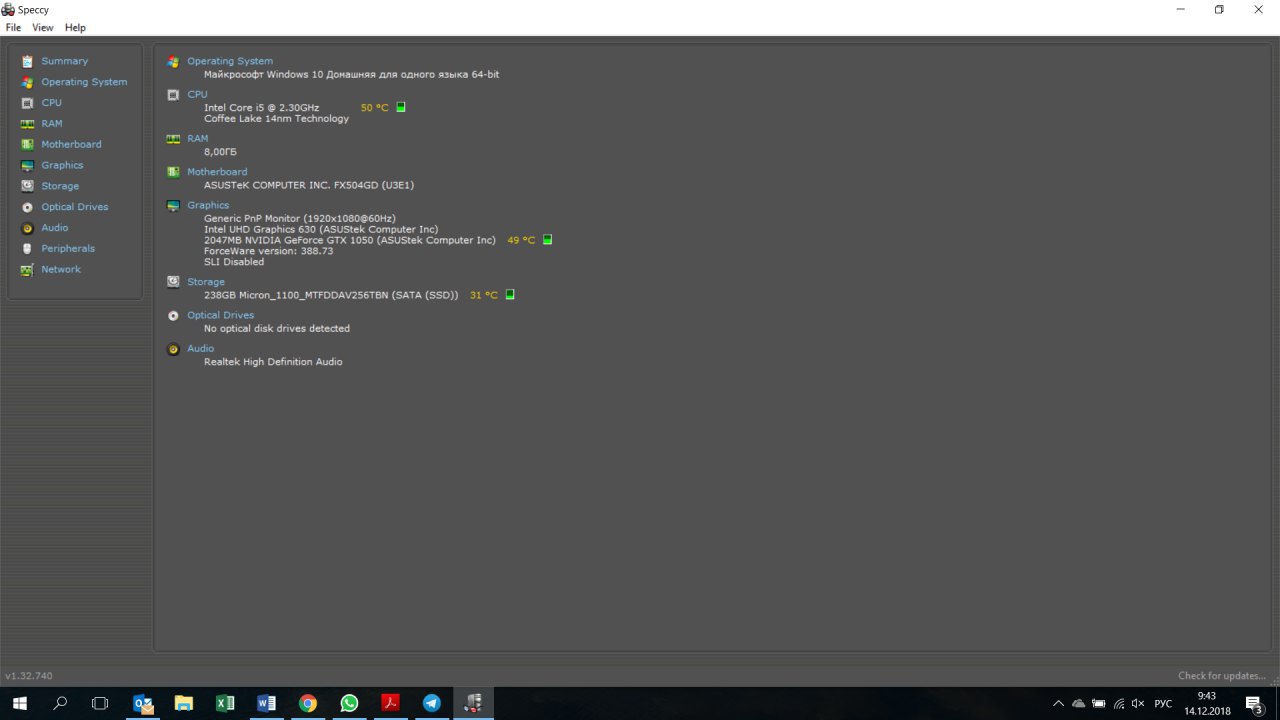Select Operating System in the sidebar

[84, 82]
